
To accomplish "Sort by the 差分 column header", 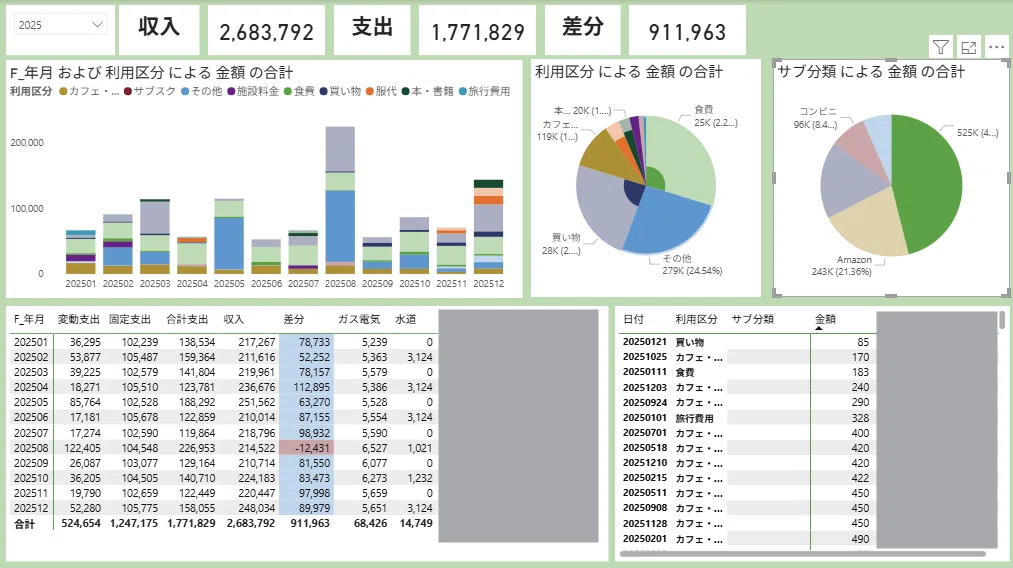I will (x=293, y=319).
